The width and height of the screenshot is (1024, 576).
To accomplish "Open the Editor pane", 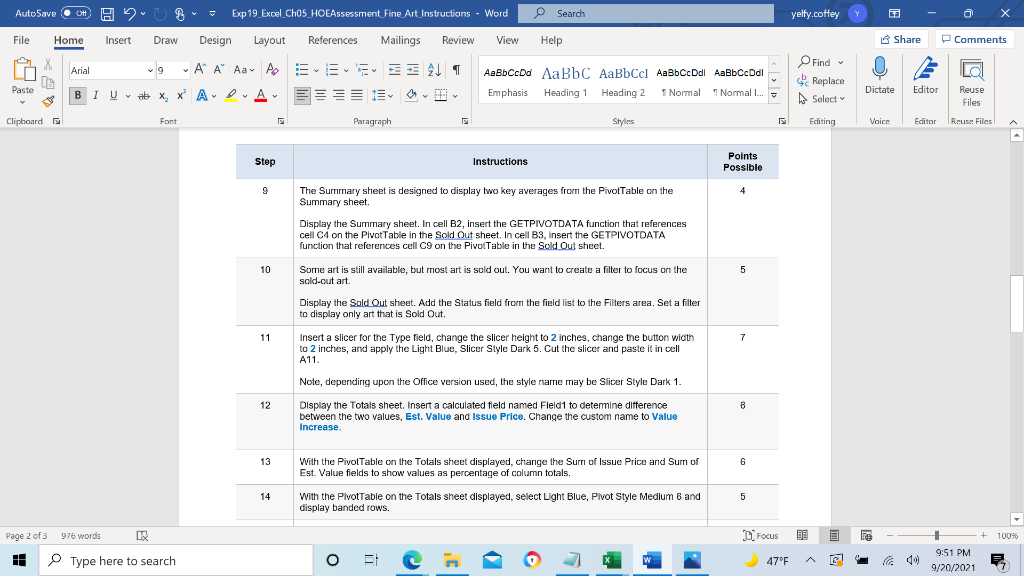I will tap(925, 73).
